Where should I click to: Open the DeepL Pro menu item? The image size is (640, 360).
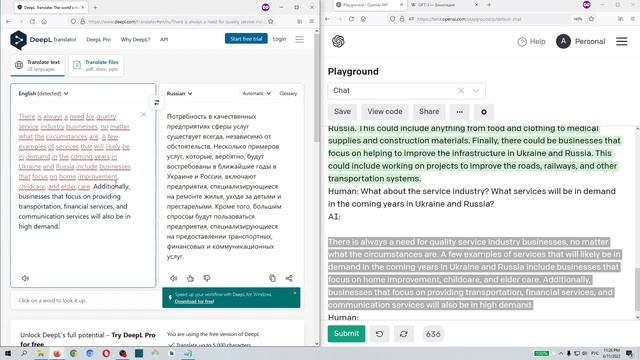[98, 40]
